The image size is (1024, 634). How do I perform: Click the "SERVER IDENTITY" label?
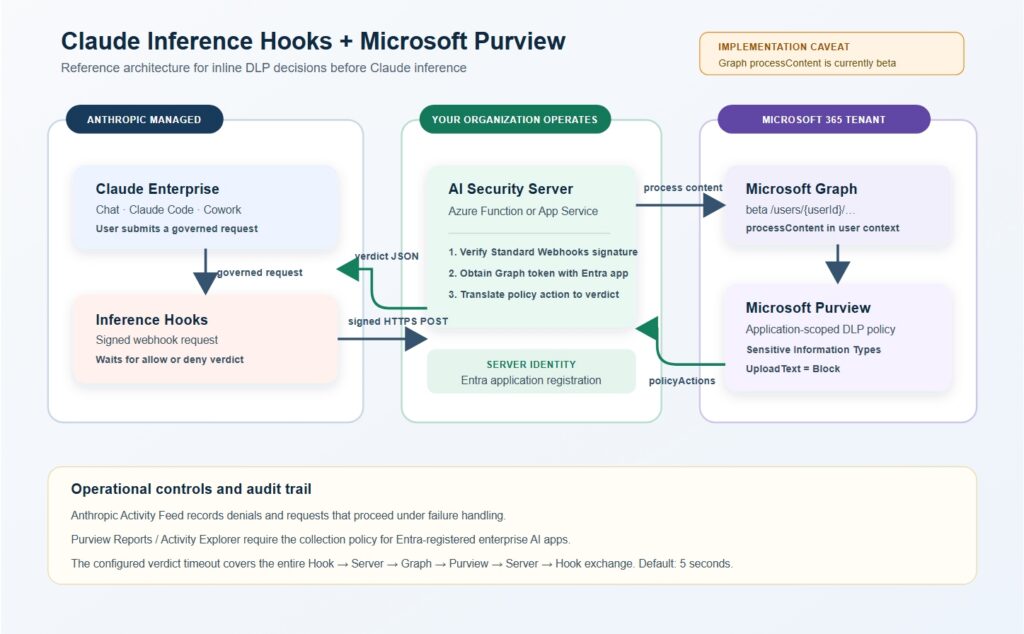click(531, 364)
